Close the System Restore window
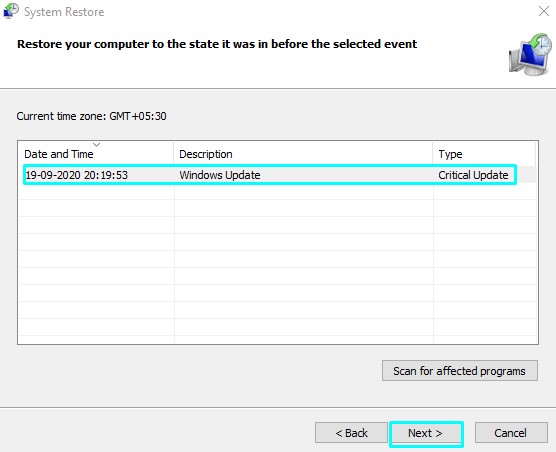The image size is (556, 452). (544, 11)
